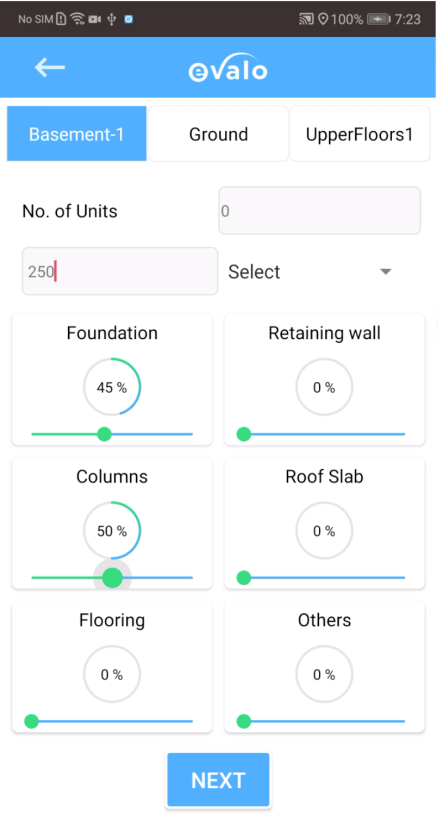Click the Foundation slider handle
This screenshot has width=439, height=825.
[x=104, y=434]
